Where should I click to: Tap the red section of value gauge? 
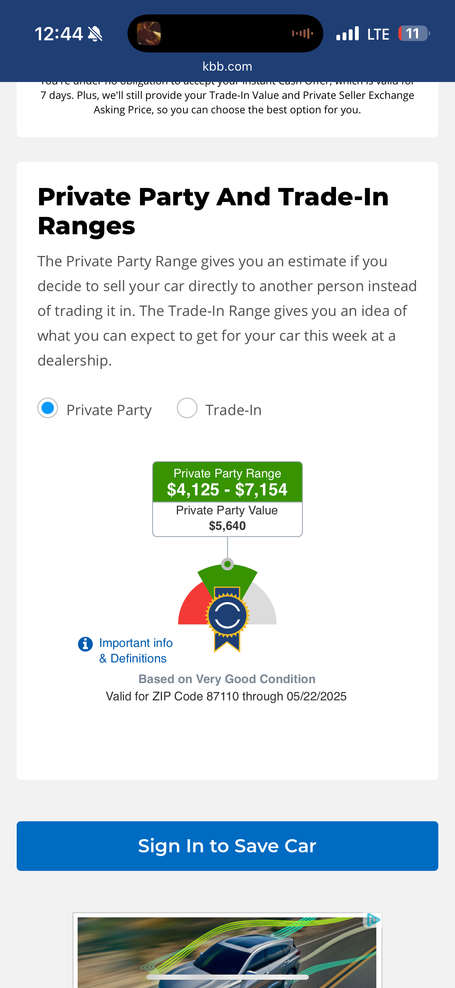click(192, 605)
